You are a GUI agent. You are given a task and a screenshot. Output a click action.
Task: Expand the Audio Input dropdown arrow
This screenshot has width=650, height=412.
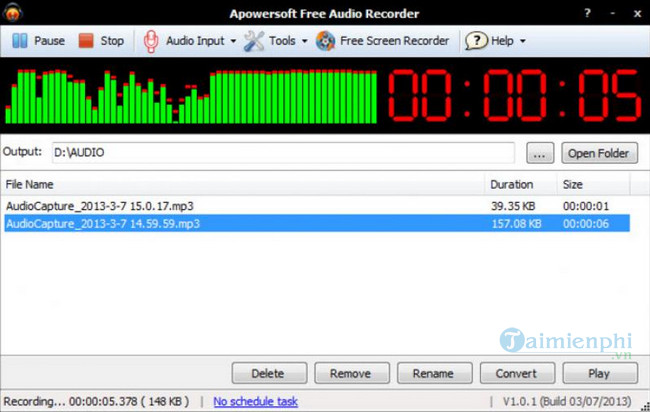click(x=233, y=41)
